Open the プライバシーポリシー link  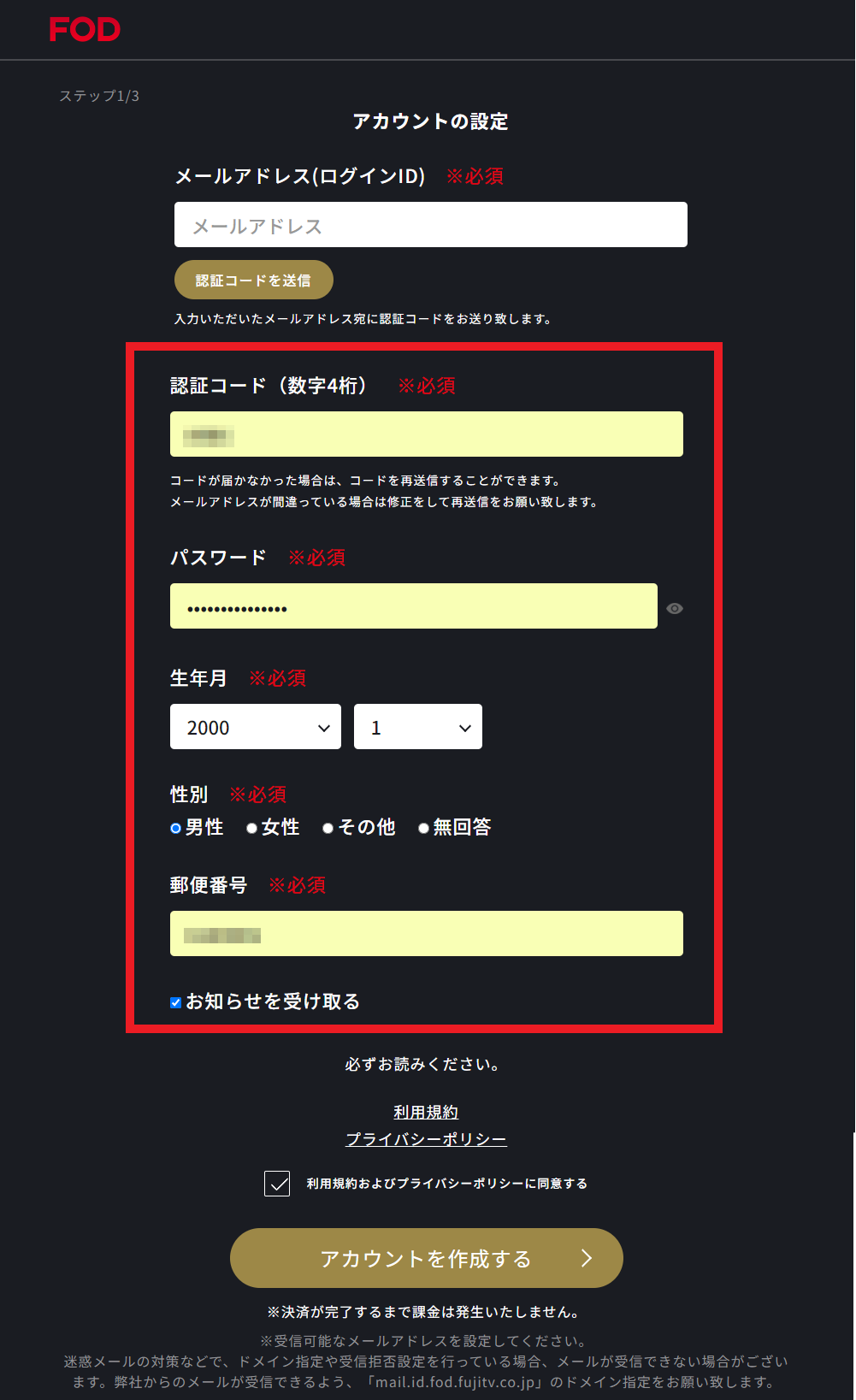point(426,1139)
